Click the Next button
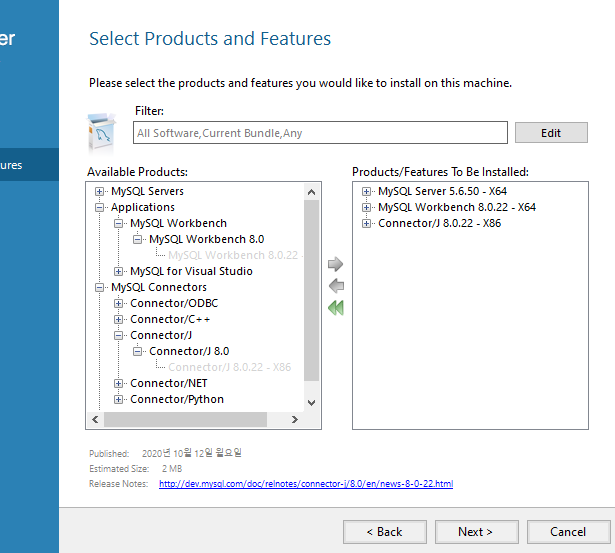Image resolution: width=615 pixels, height=553 pixels. click(477, 532)
